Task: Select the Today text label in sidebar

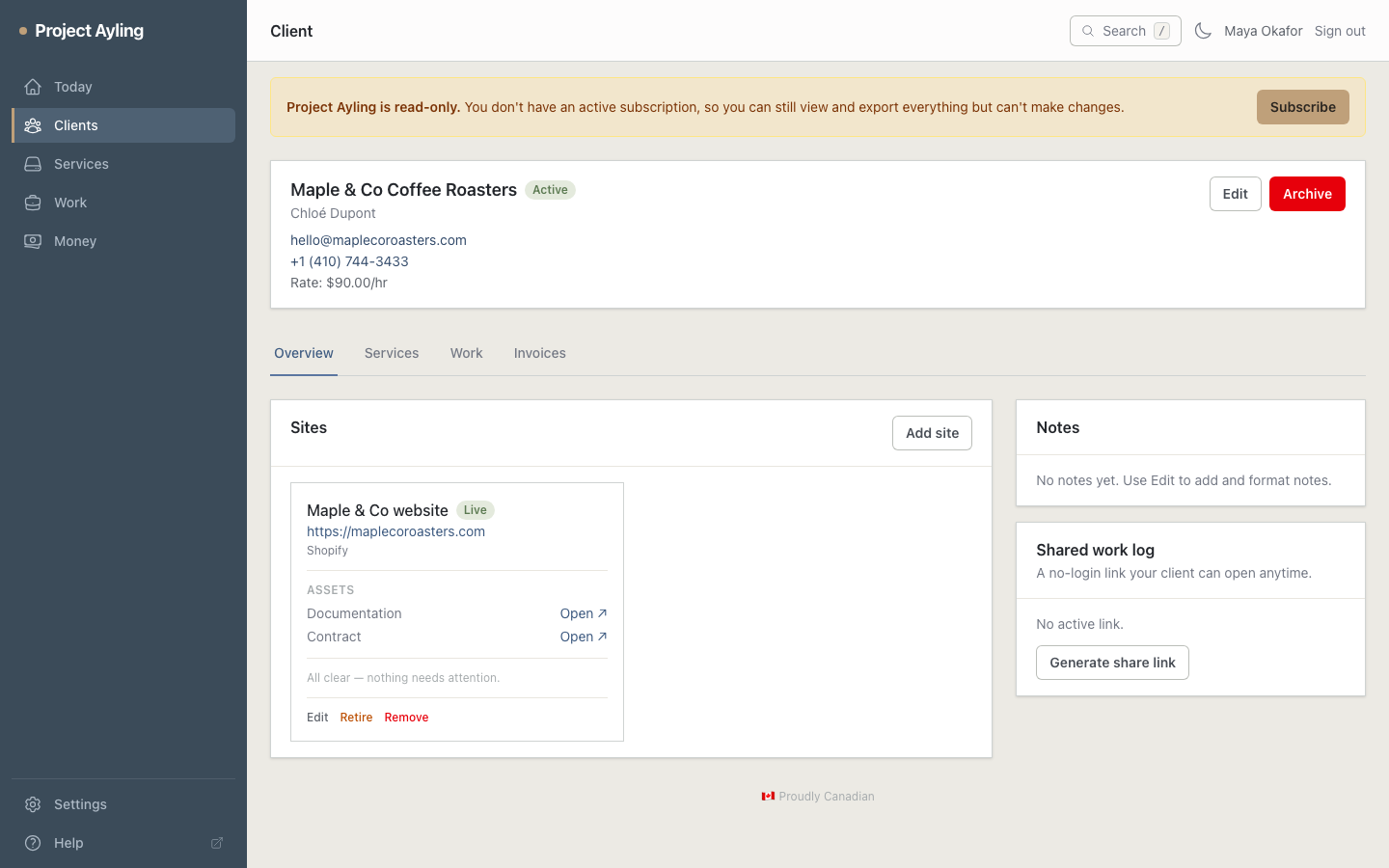Action: [x=73, y=87]
